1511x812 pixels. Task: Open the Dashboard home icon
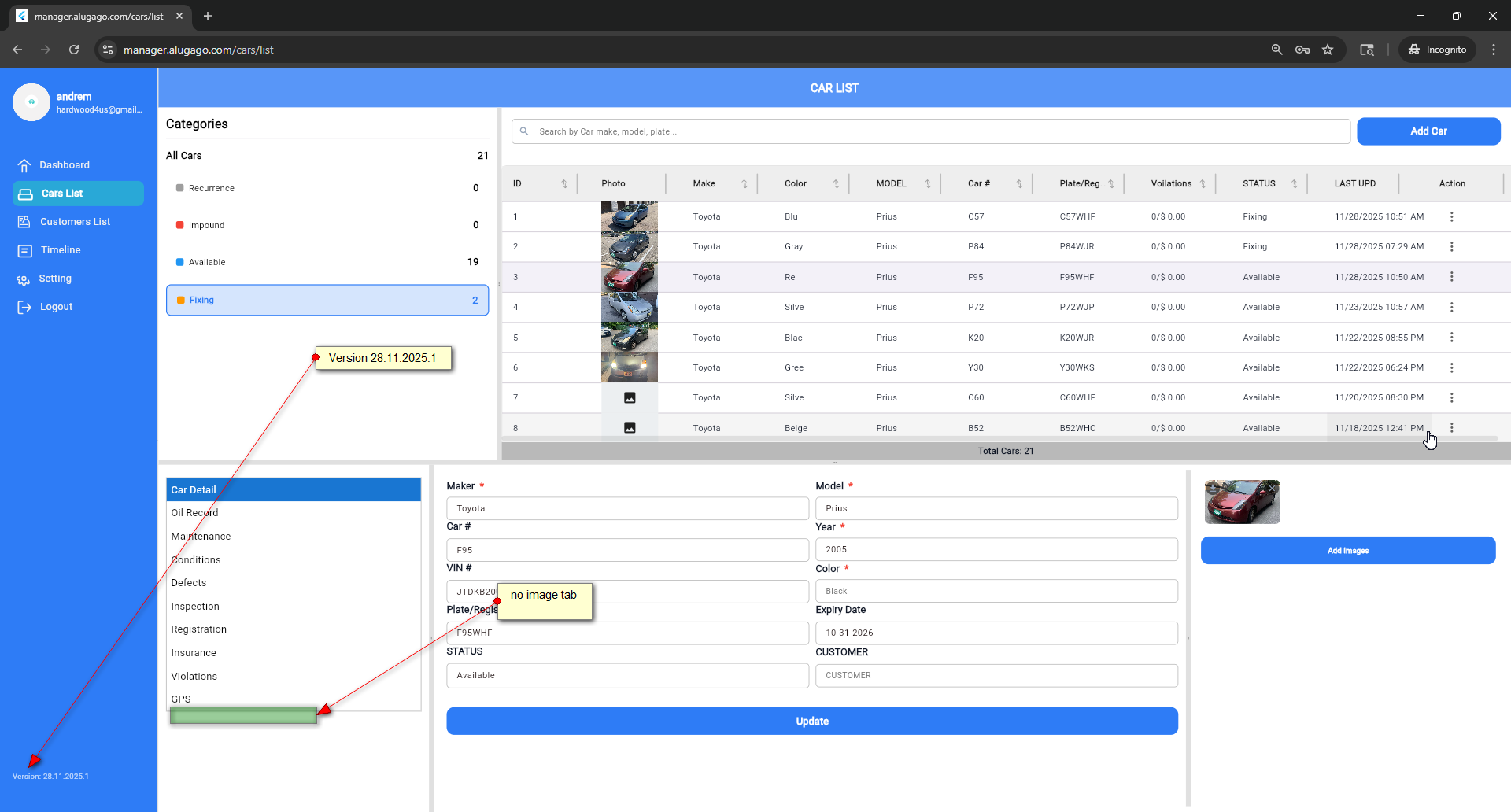pos(24,165)
